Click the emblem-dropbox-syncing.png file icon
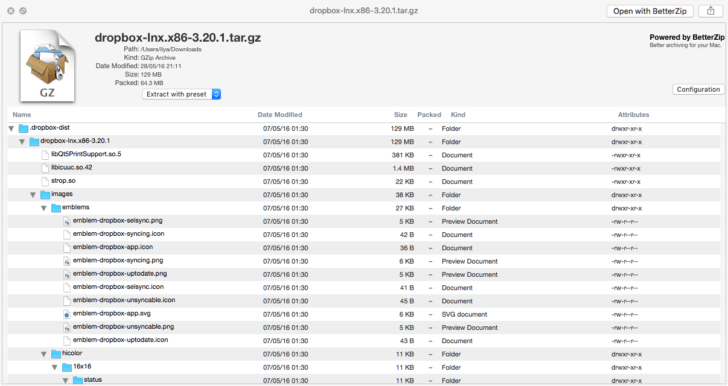 [67, 261]
